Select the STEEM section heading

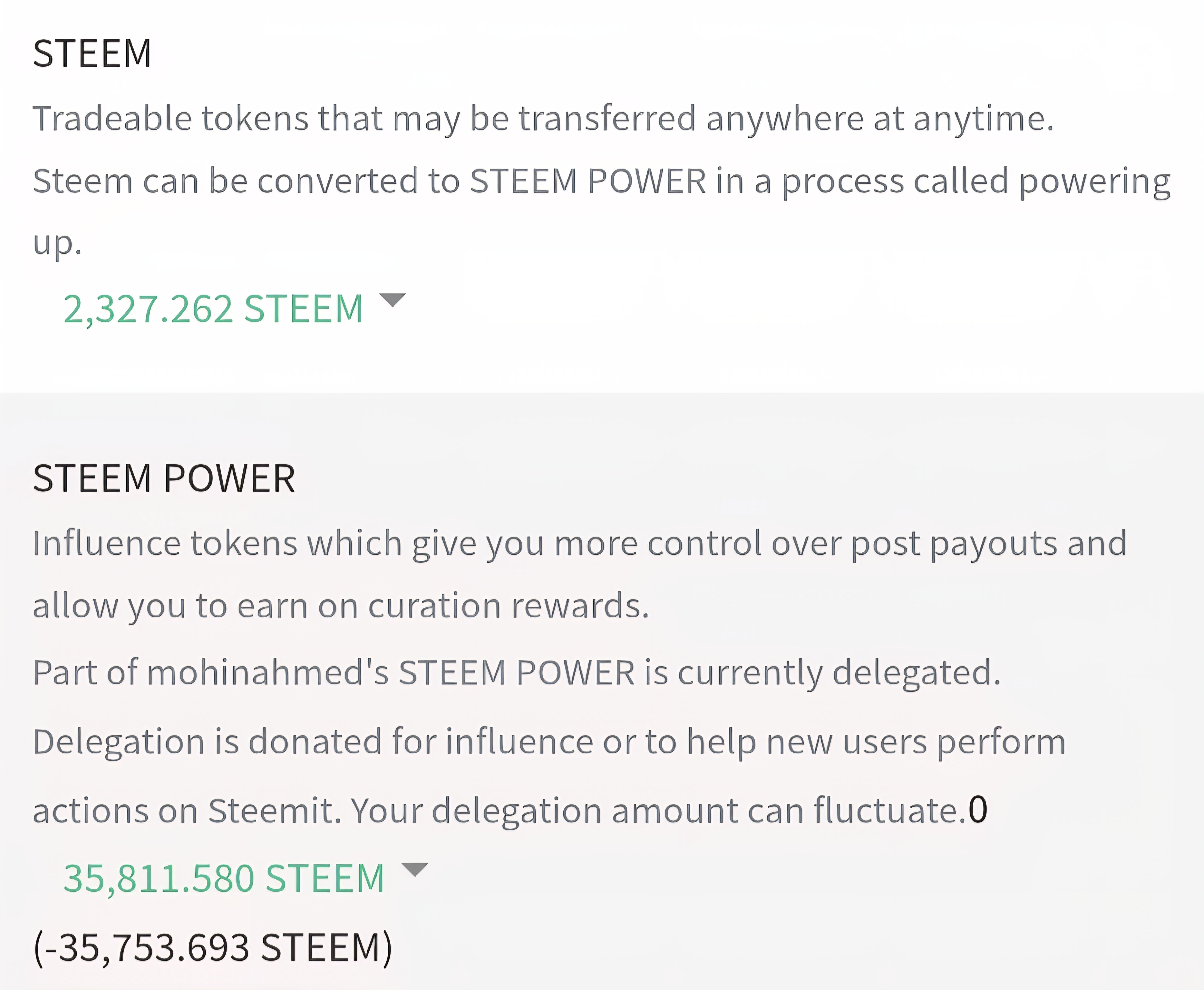93,53
